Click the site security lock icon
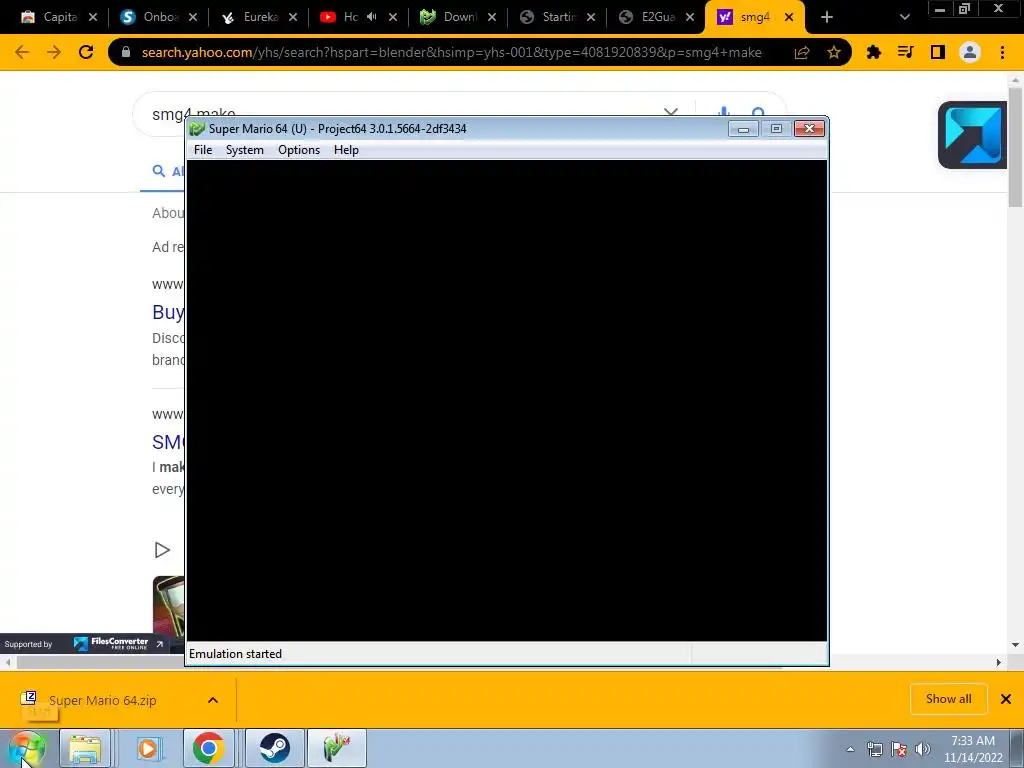Image resolution: width=1024 pixels, height=768 pixels. (x=126, y=52)
